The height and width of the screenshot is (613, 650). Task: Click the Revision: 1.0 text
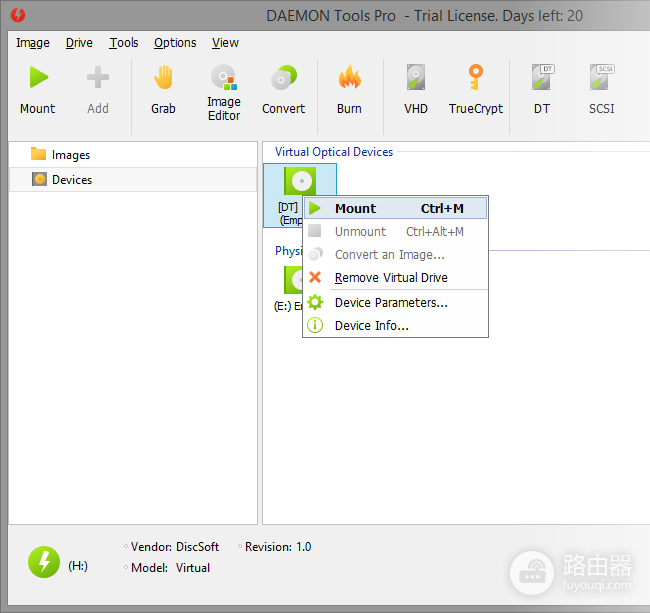pyautogui.click(x=278, y=547)
